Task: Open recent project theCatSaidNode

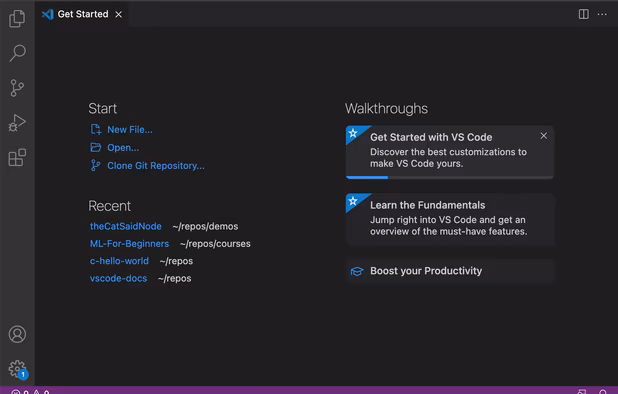Action: point(126,226)
